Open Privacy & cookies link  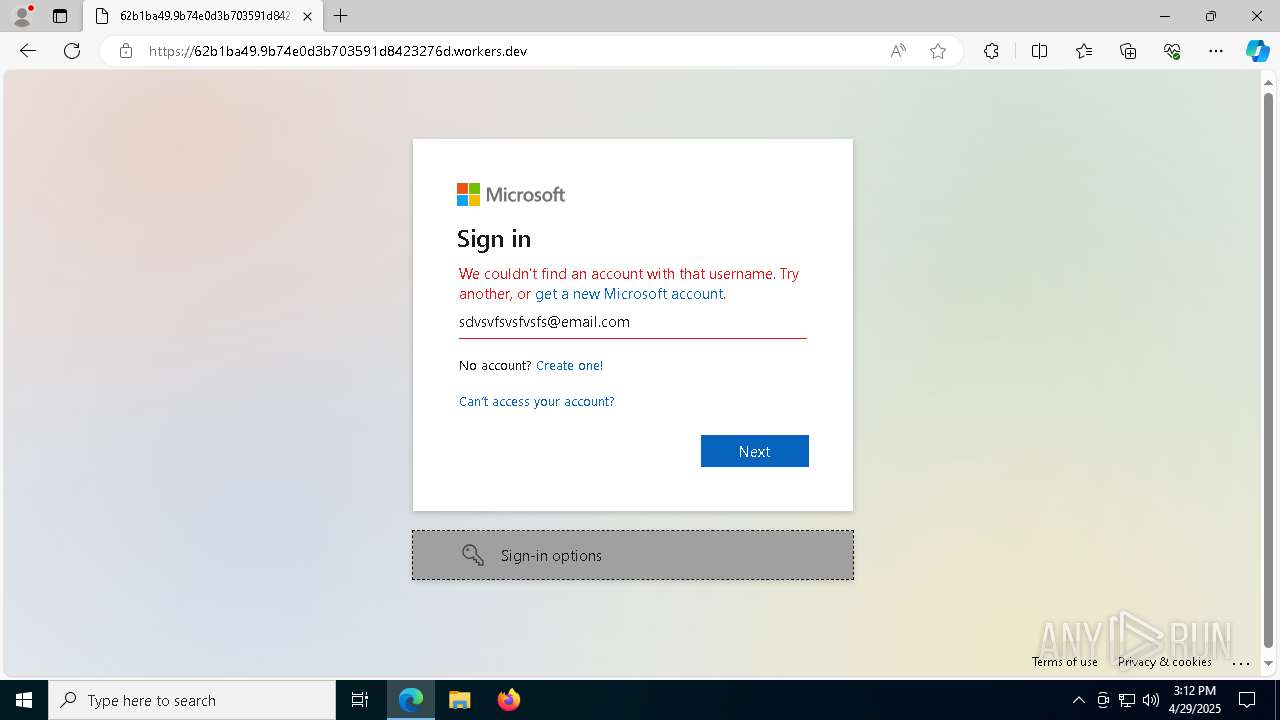[x=1165, y=662]
